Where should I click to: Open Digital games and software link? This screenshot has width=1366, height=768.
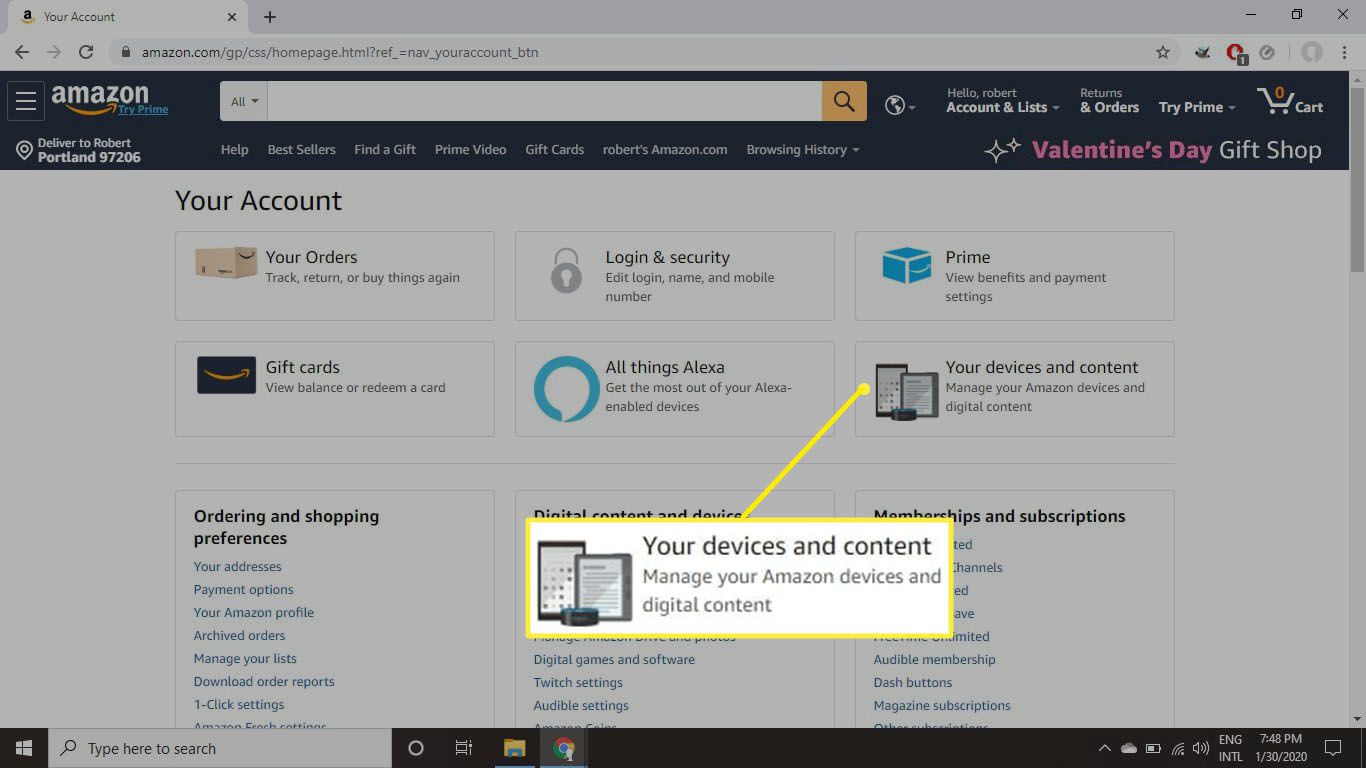(614, 660)
